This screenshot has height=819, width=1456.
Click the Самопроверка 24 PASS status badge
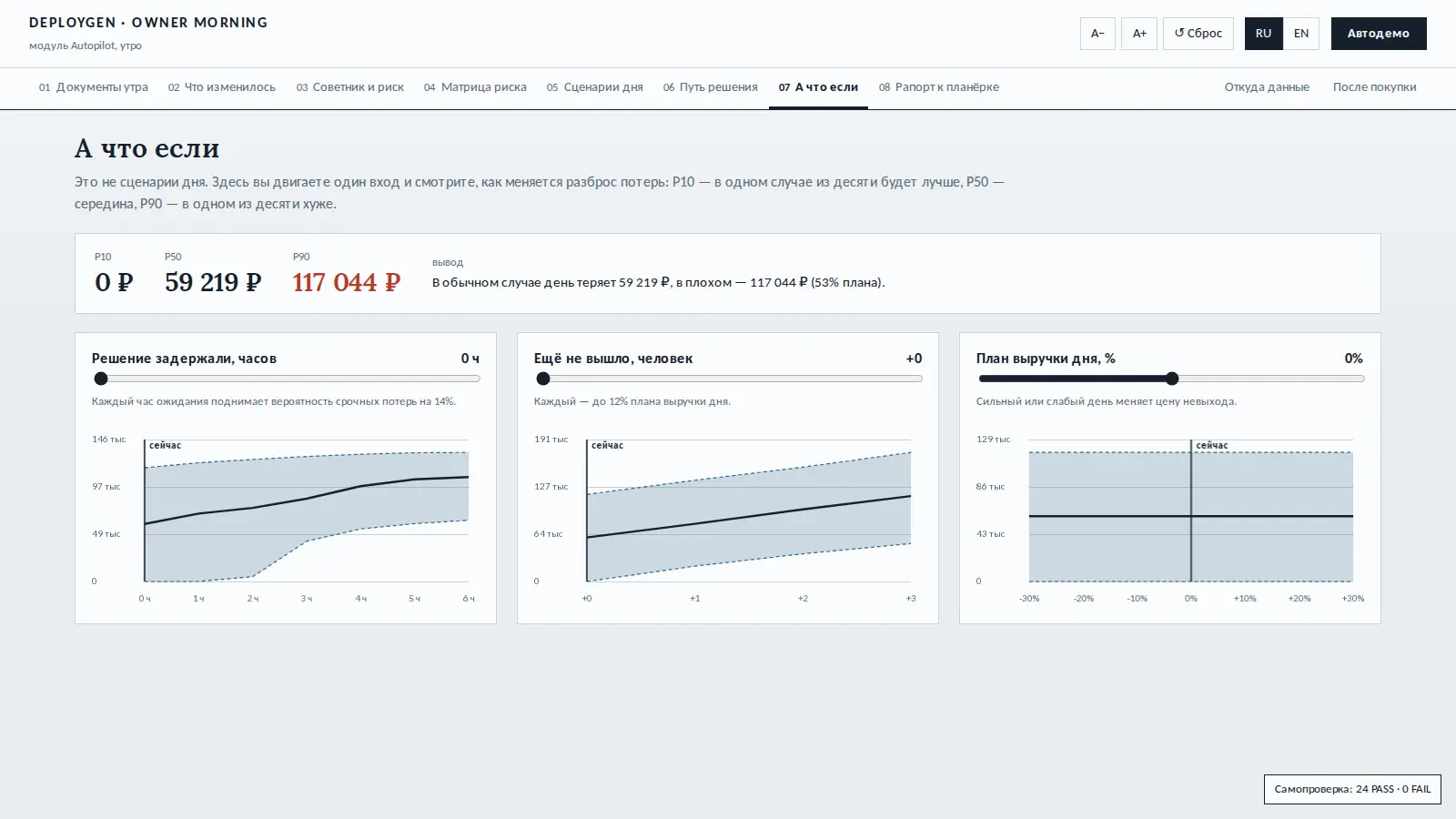[1352, 789]
